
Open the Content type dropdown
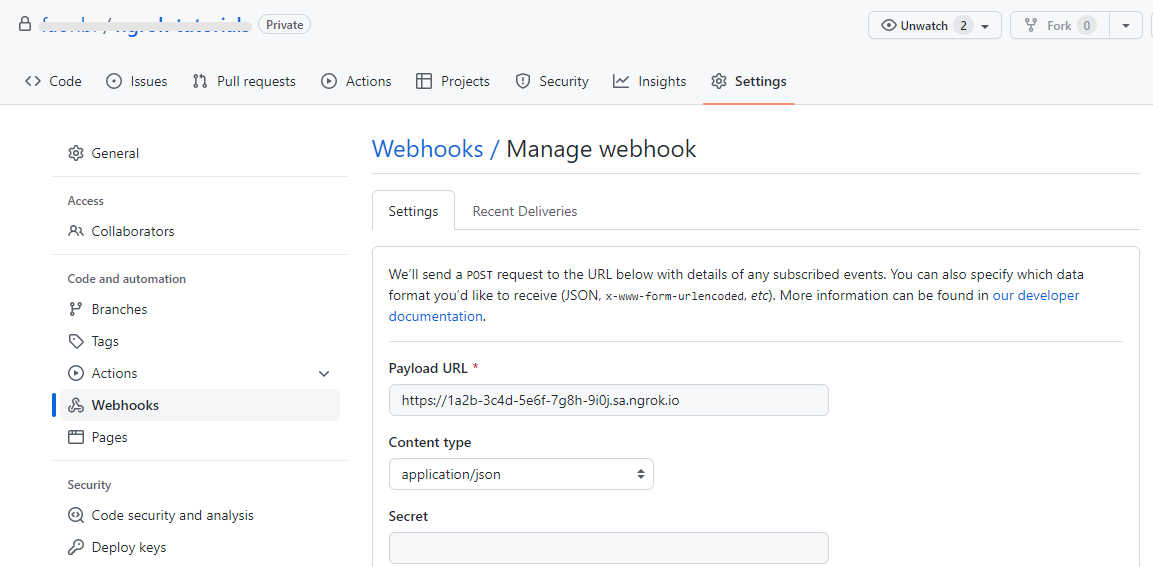pos(521,474)
